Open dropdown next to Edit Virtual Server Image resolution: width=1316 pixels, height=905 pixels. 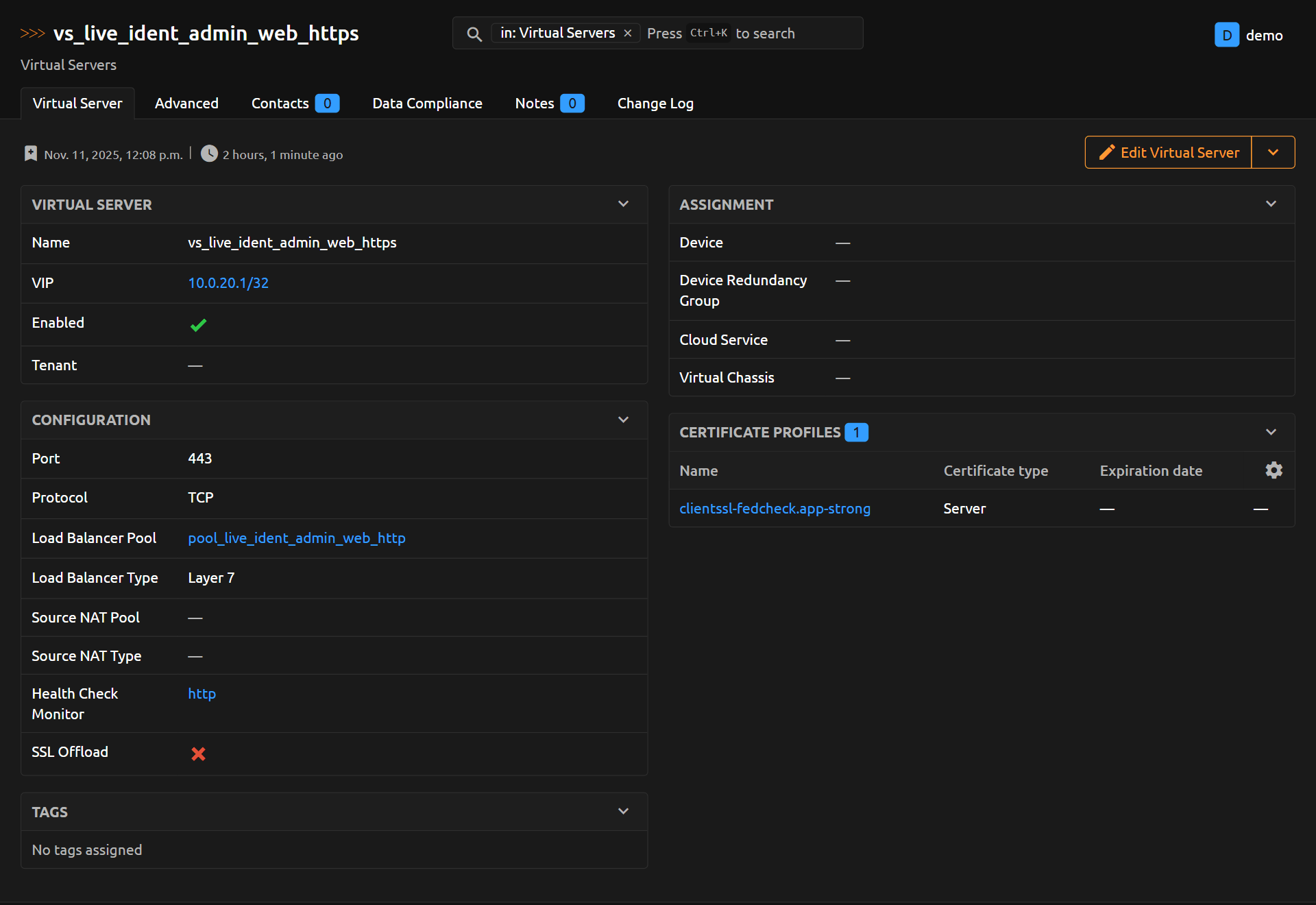(x=1273, y=152)
